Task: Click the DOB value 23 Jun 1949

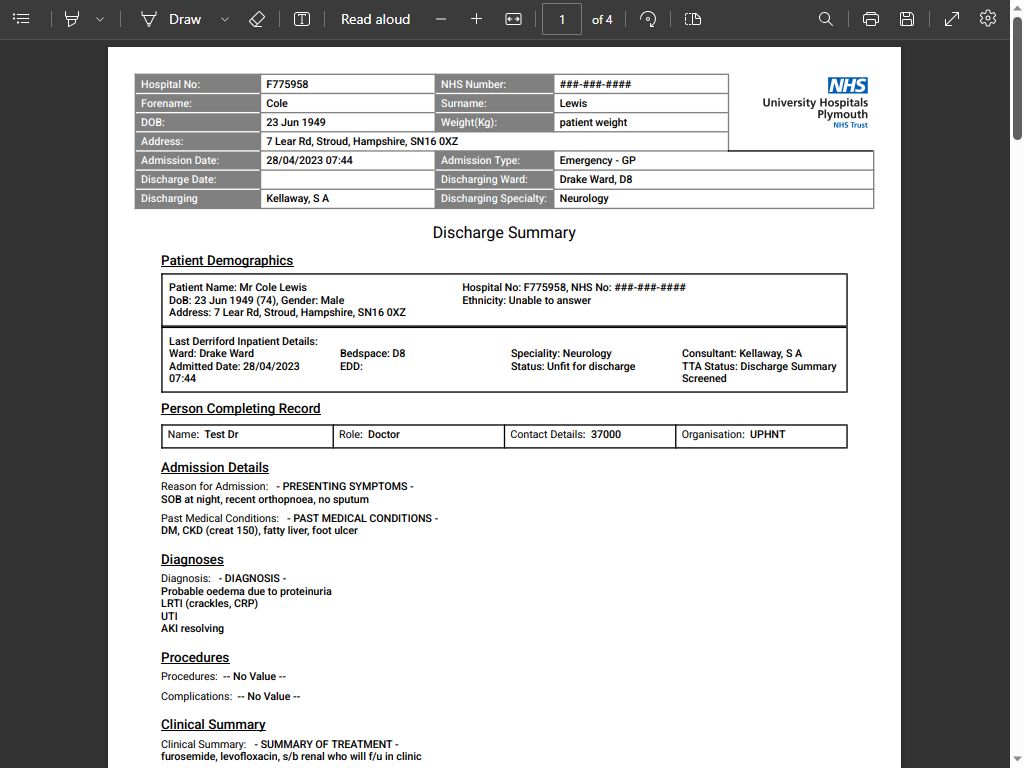Action: click(347, 122)
